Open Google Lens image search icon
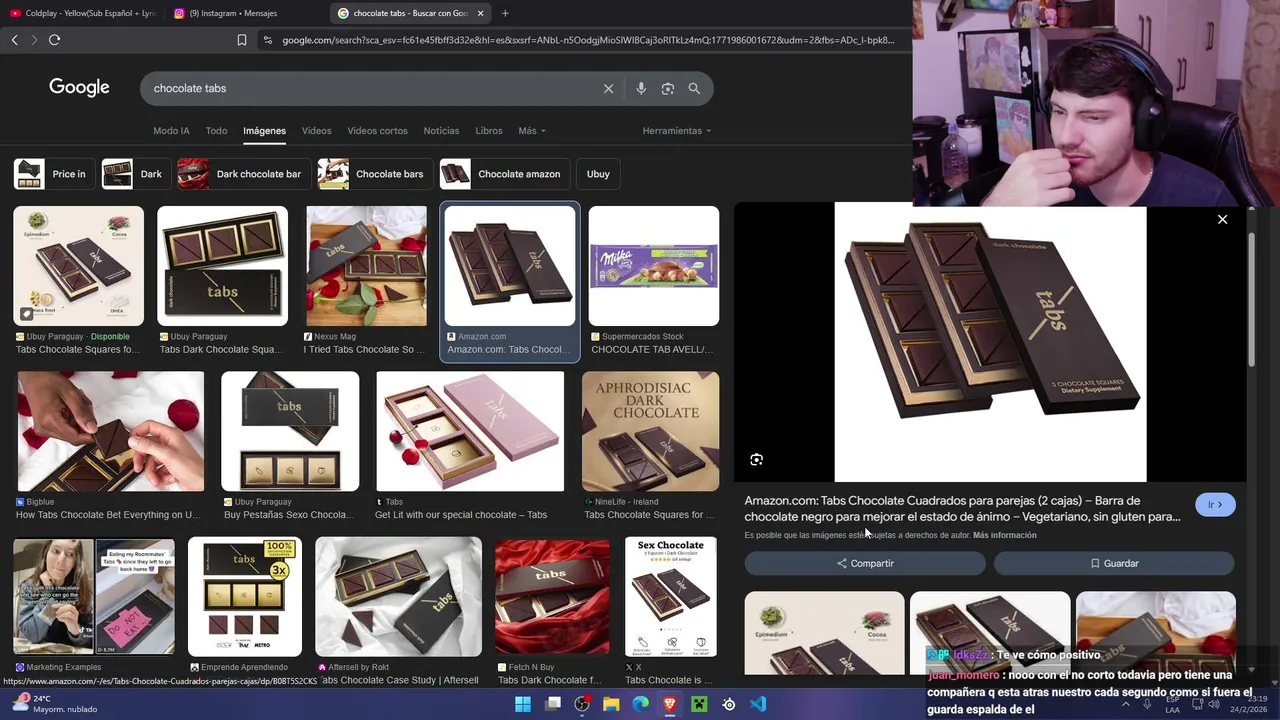Screen dimensions: 1280x720 (x=668, y=88)
